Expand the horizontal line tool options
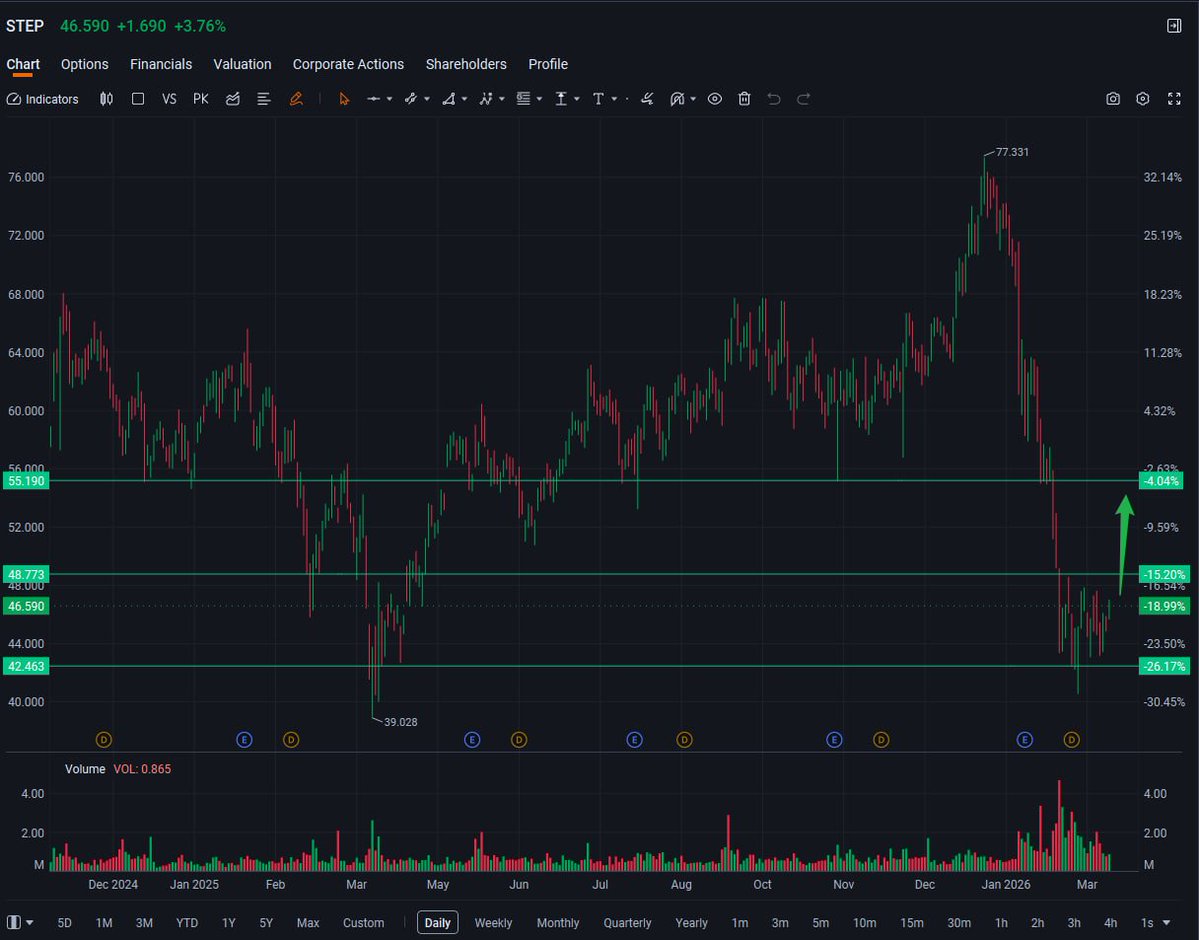1199x940 pixels. tap(389, 99)
